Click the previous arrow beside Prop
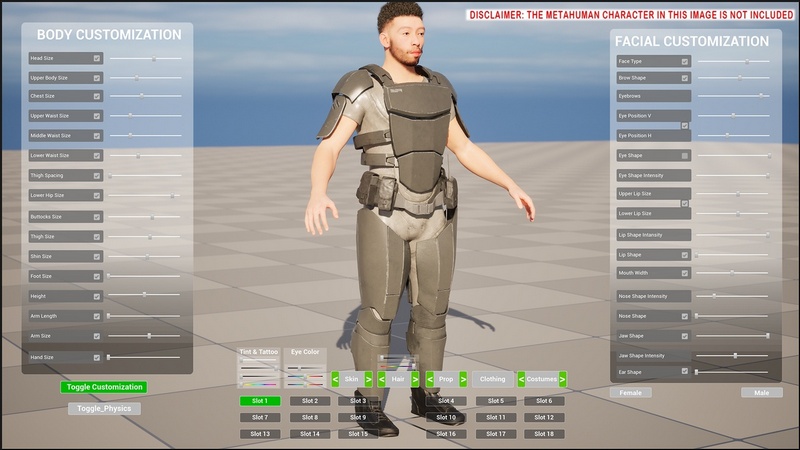 pyautogui.click(x=430, y=380)
